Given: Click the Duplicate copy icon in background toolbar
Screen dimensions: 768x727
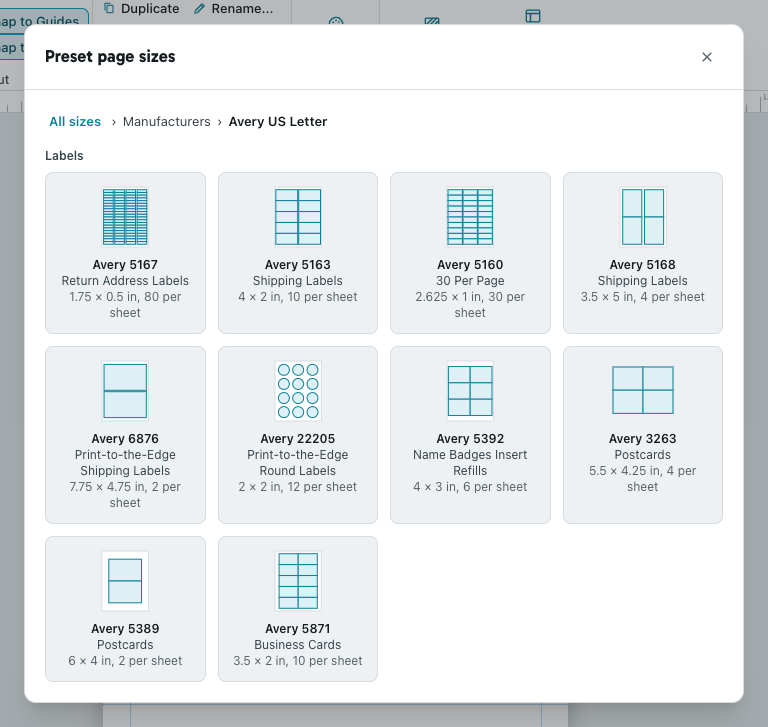Looking at the screenshot, I should [x=109, y=8].
